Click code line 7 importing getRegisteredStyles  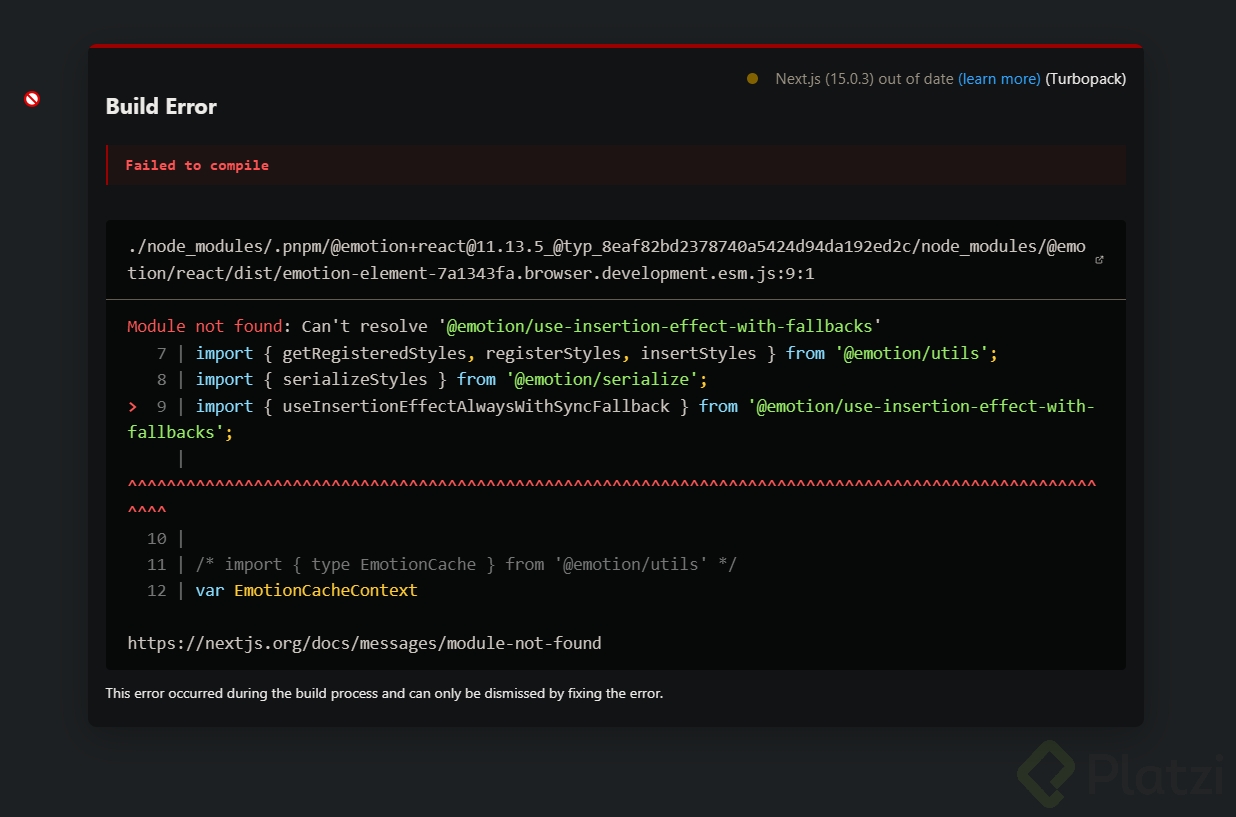point(596,353)
